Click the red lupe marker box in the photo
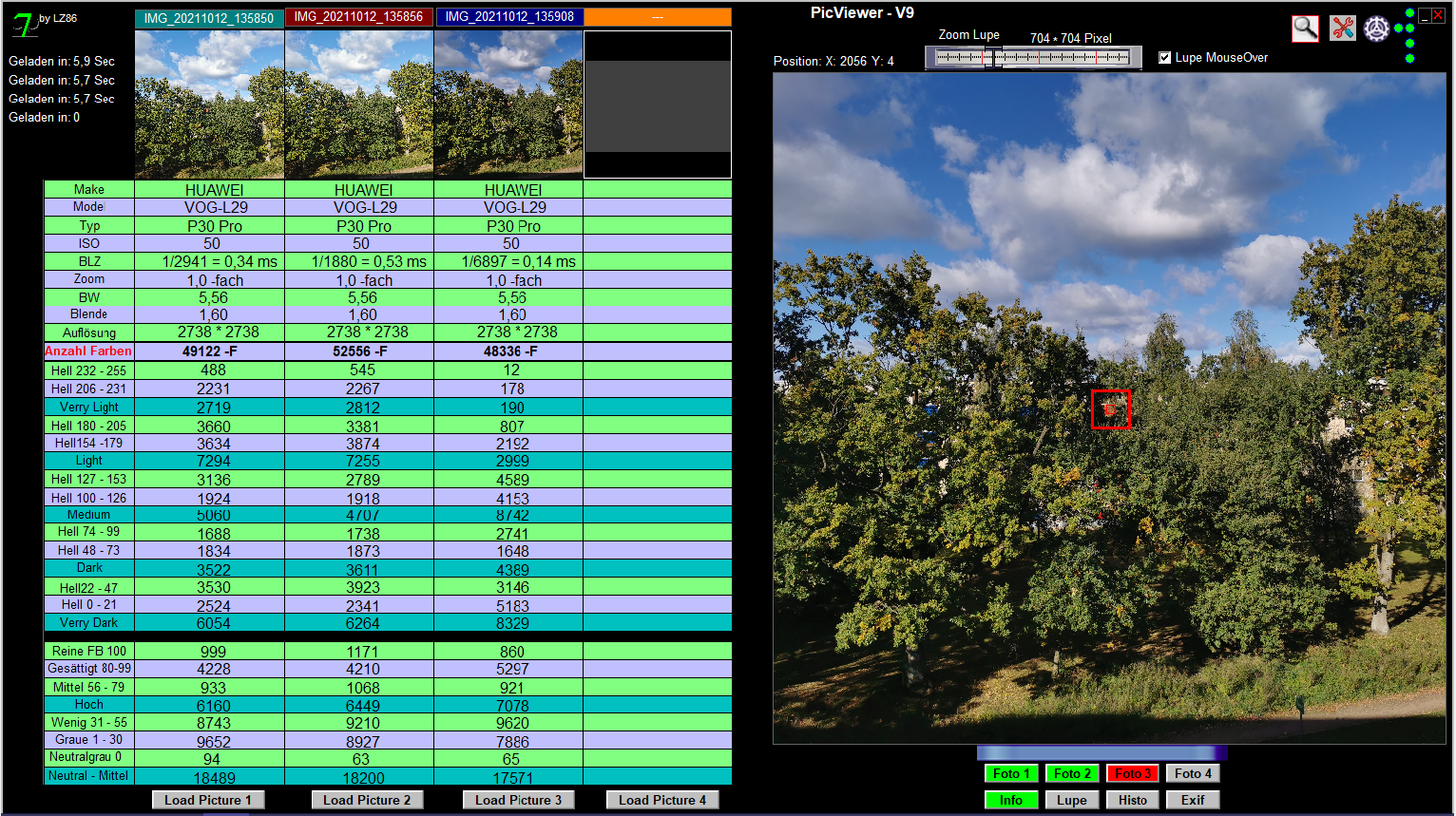The width and height of the screenshot is (1456, 816). pyautogui.click(x=1110, y=409)
